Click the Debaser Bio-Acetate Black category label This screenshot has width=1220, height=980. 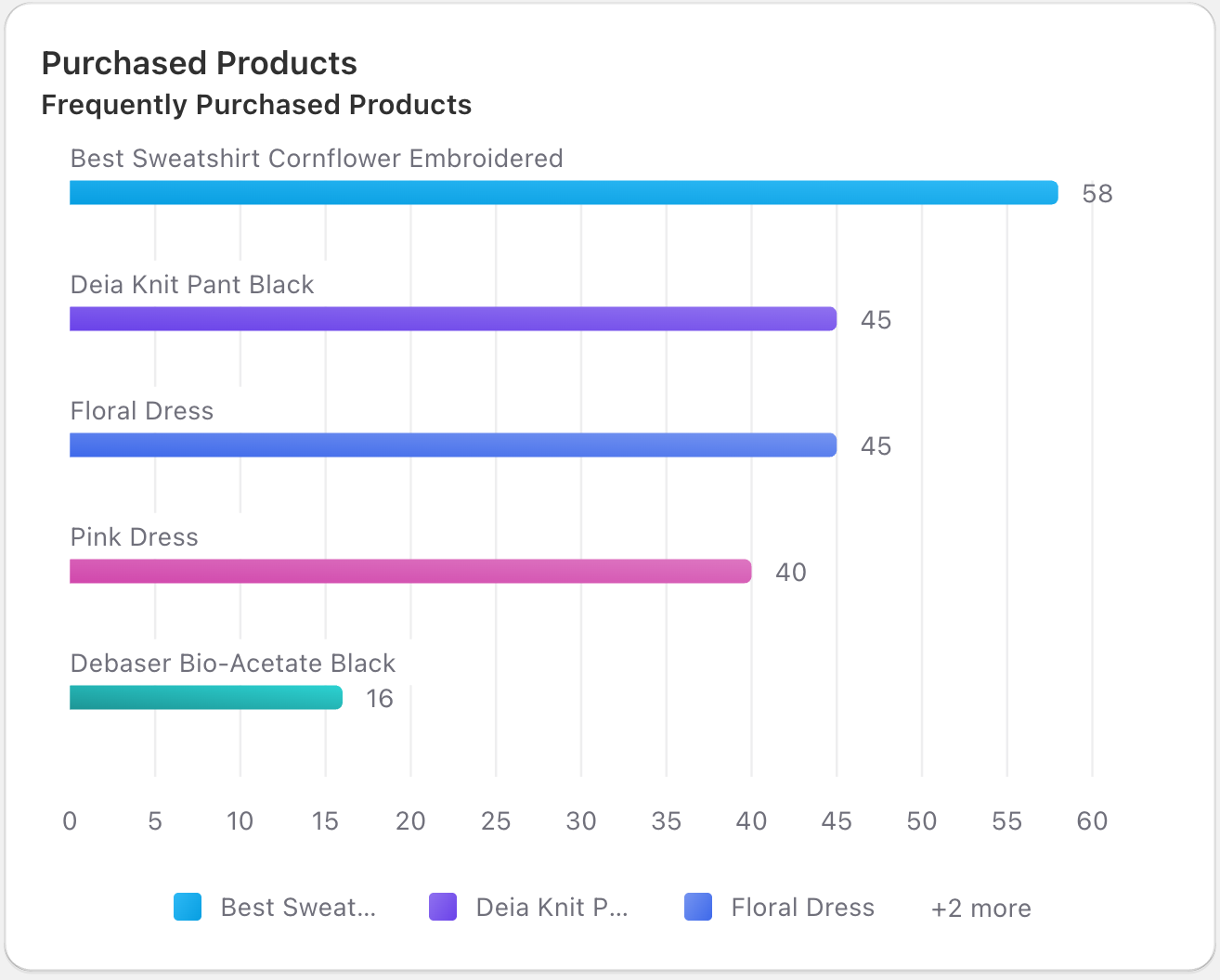tap(233, 664)
